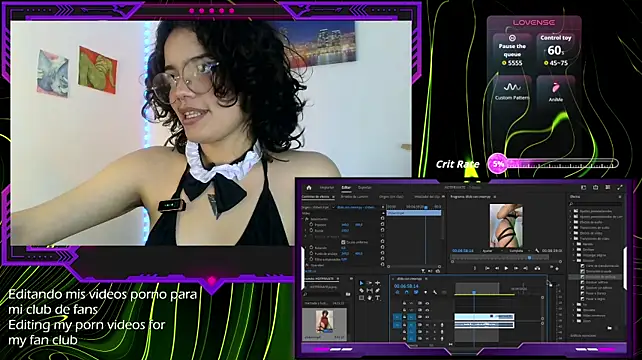Collapse the Transiciones de vídeo folder

(x=572, y=238)
